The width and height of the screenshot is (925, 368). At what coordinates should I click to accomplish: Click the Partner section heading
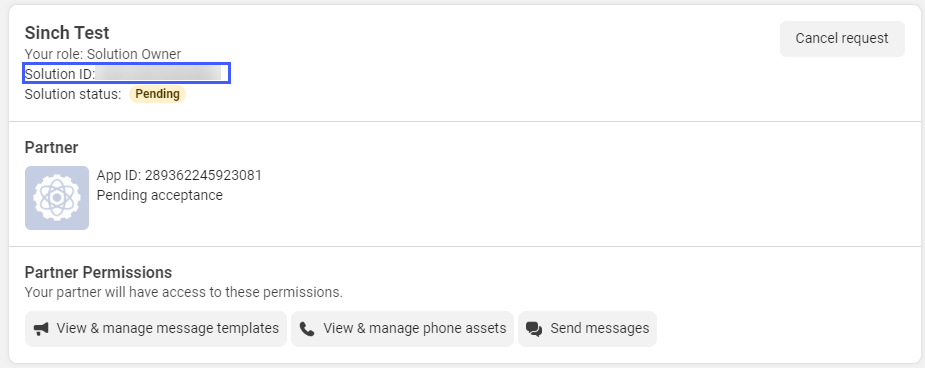pyautogui.click(x=51, y=147)
